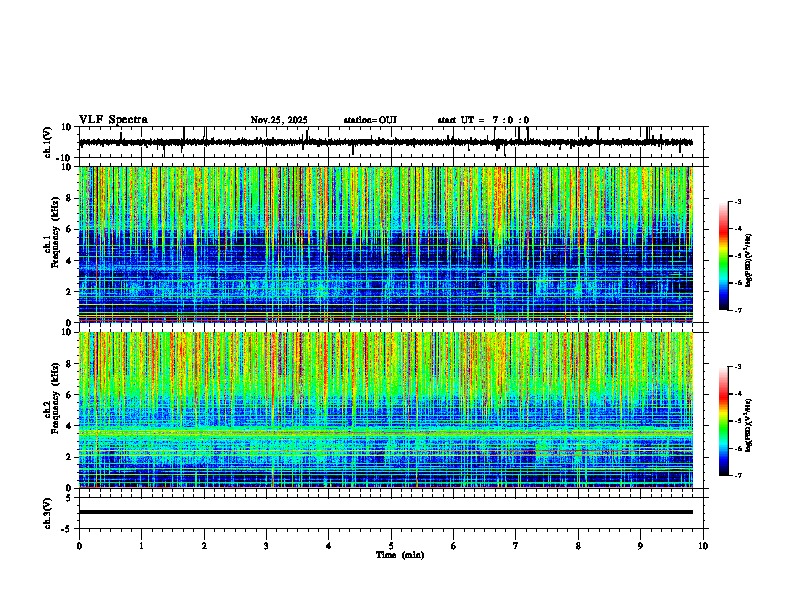This screenshot has width=792, height=612.
Task: Click the "ch.1(V)" waveform axis label
Action: coord(48,142)
